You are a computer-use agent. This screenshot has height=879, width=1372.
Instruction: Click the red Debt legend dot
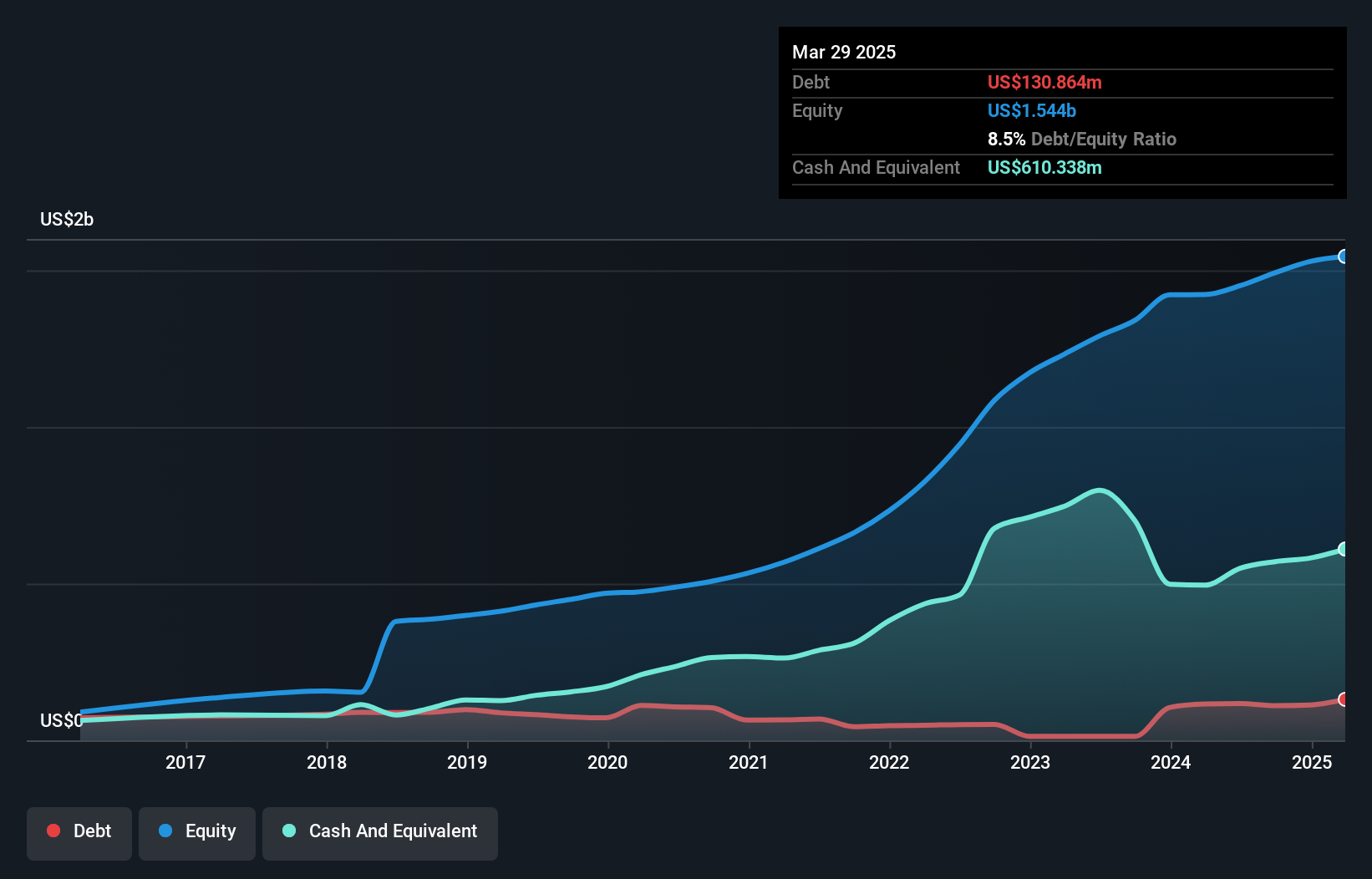point(53,831)
